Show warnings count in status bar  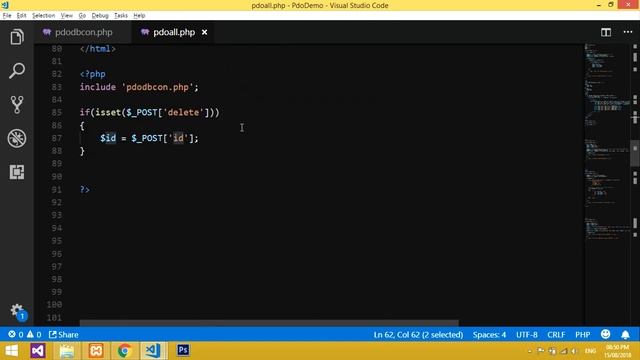(x=34, y=335)
